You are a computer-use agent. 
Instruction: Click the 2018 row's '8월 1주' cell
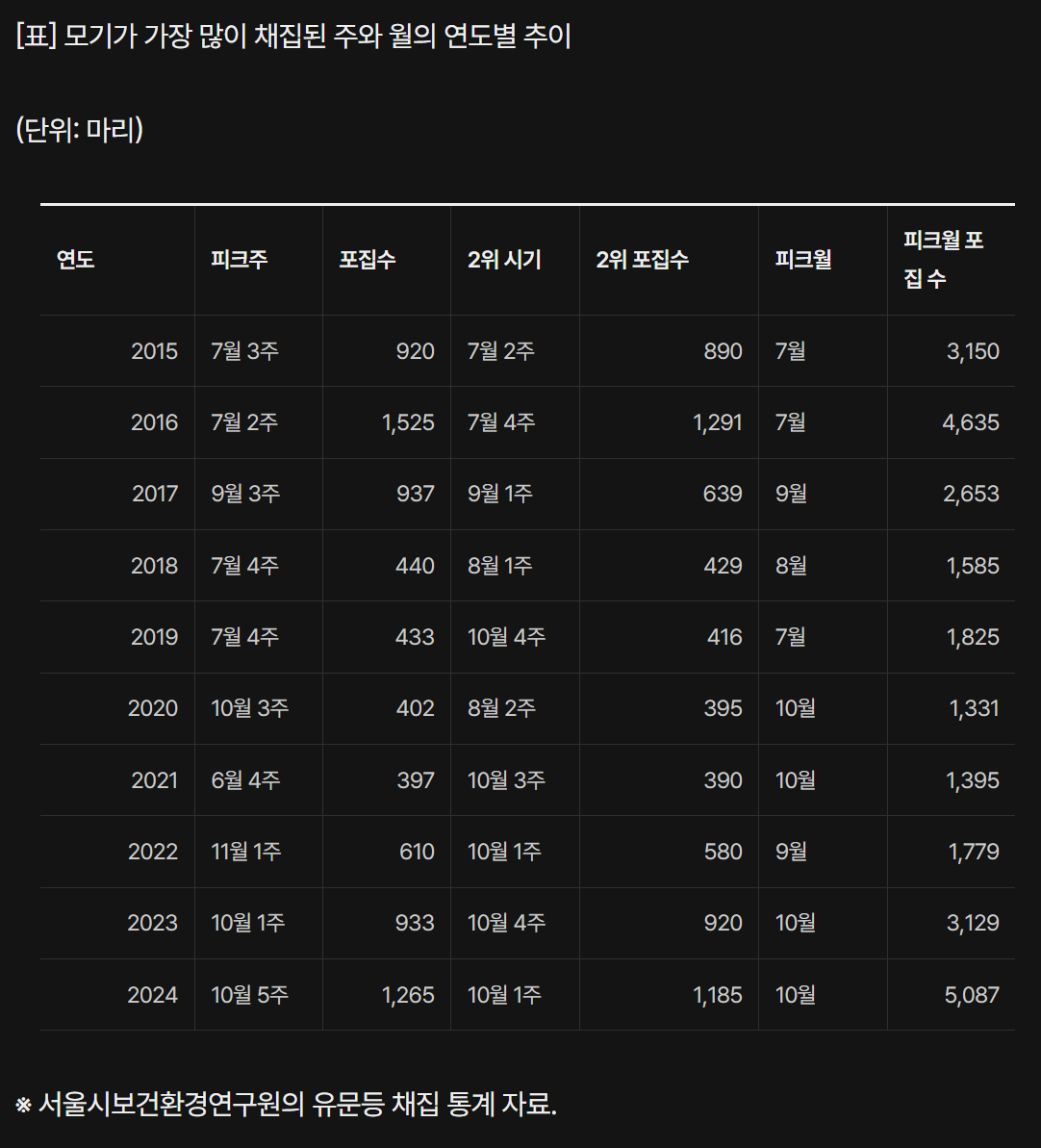click(x=499, y=566)
